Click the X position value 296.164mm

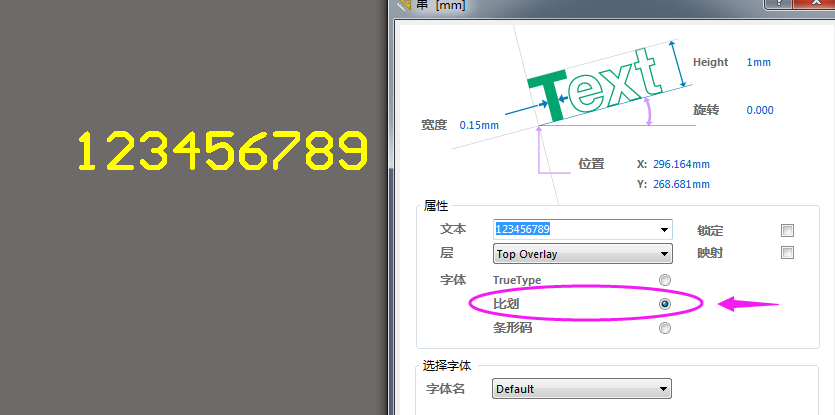click(680, 163)
